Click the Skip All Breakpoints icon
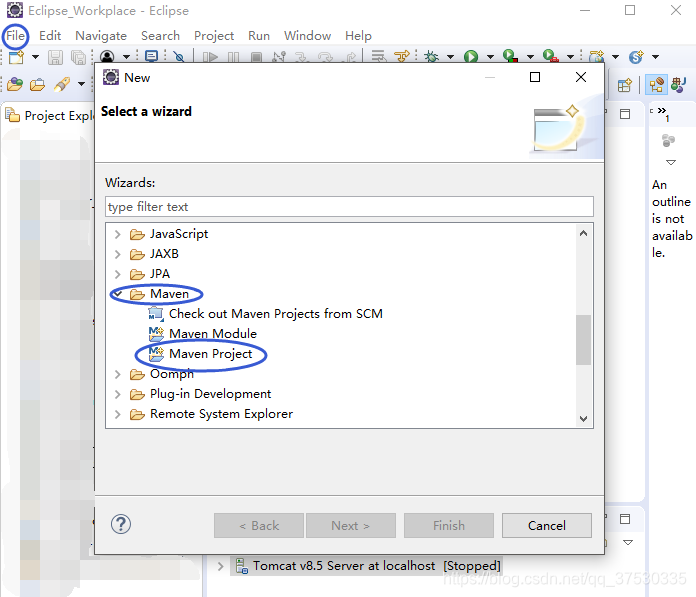The width and height of the screenshot is (696, 597). coord(179,57)
